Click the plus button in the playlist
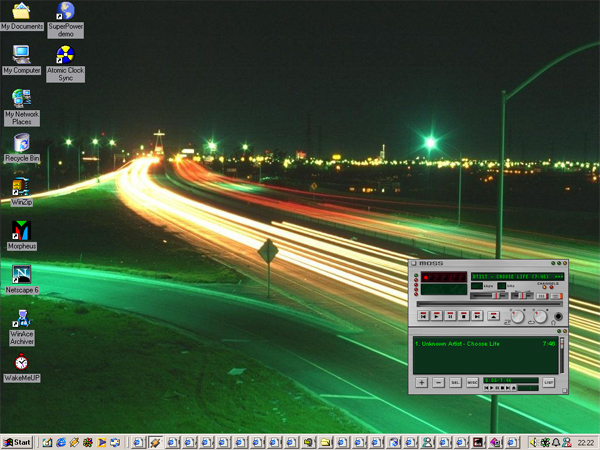 [x=422, y=382]
